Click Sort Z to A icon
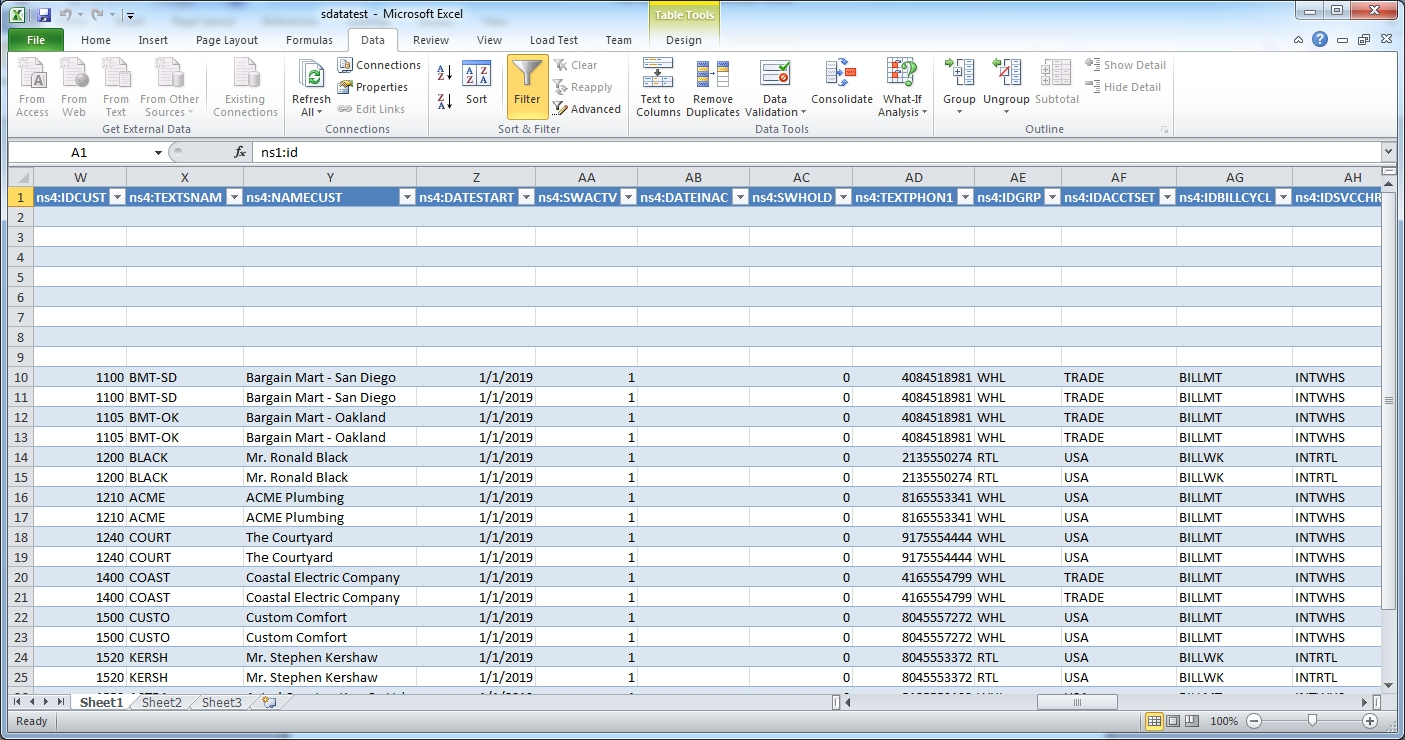 (445, 101)
